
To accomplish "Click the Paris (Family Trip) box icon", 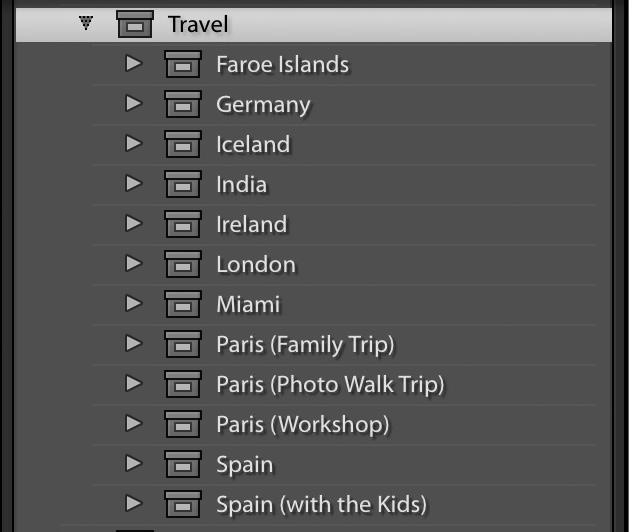I will tap(183, 344).
